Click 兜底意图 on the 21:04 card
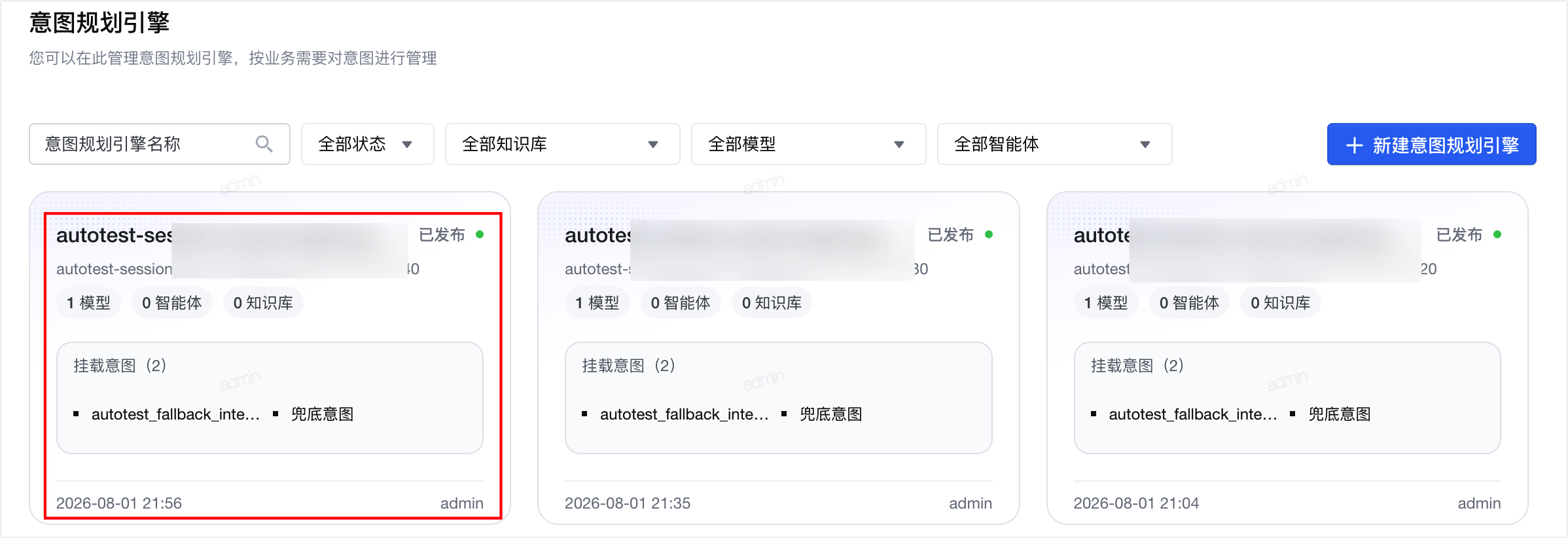The image size is (1568, 538). [x=1339, y=414]
